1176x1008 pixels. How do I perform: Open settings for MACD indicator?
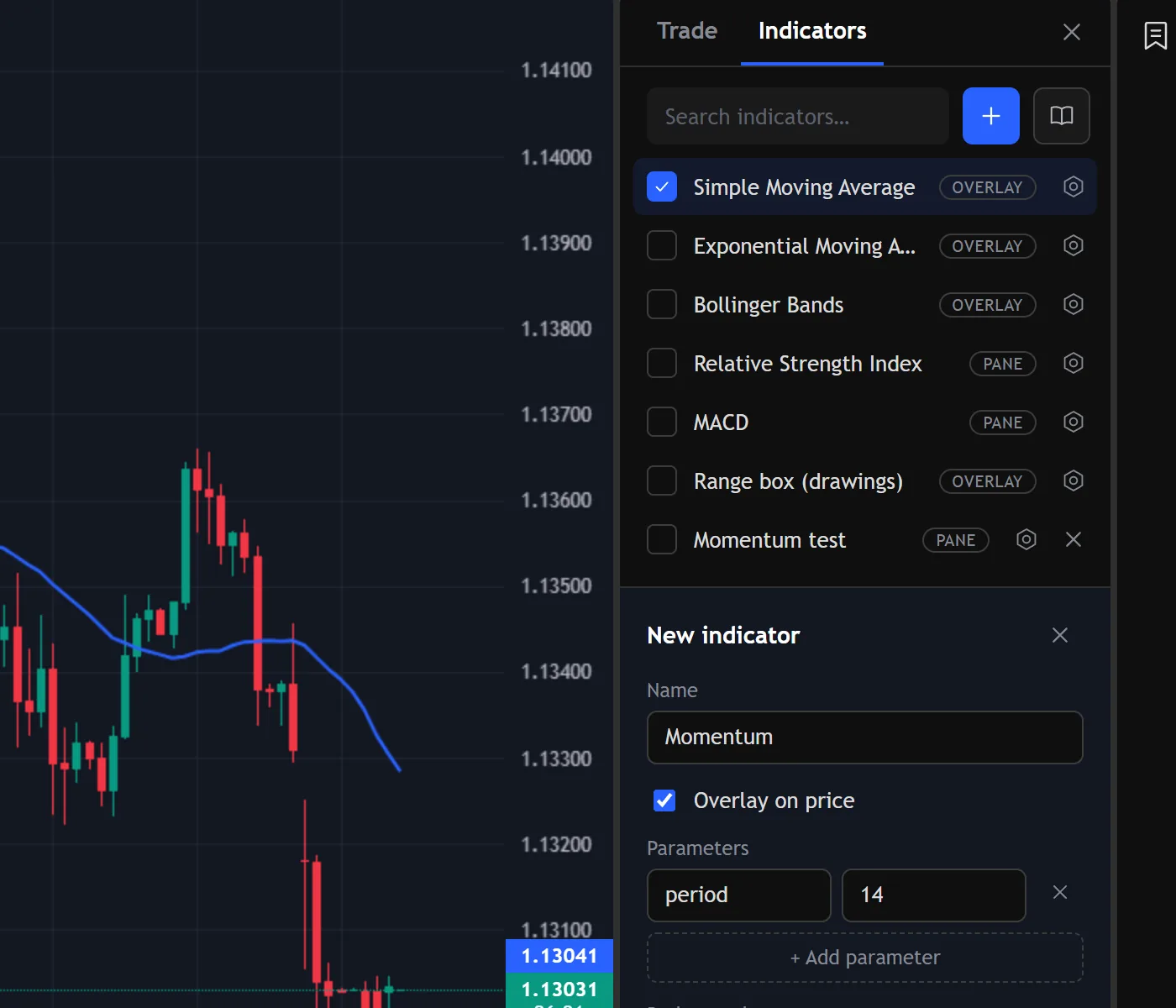(x=1073, y=422)
